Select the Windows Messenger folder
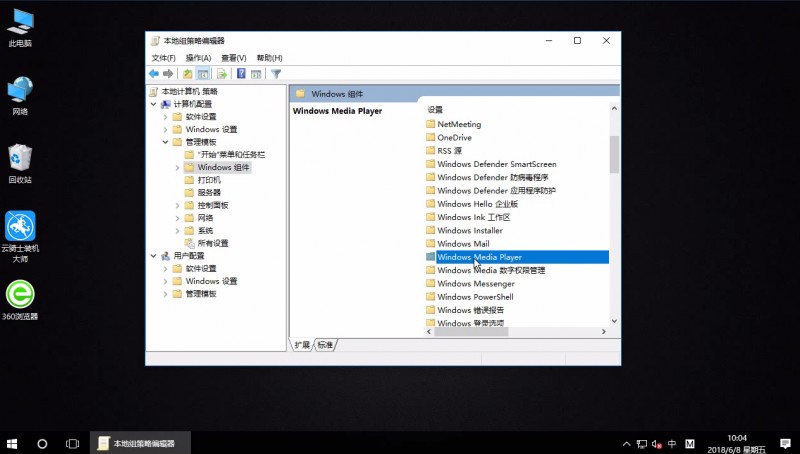800x454 pixels. [476, 284]
